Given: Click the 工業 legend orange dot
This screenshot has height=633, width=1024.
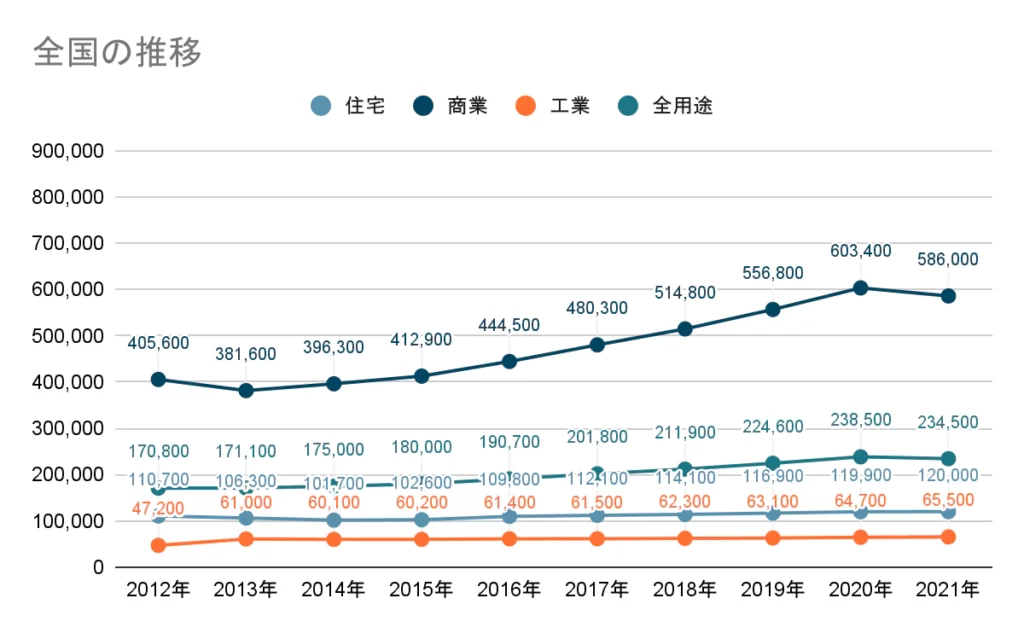Looking at the screenshot, I should tap(526, 106).
